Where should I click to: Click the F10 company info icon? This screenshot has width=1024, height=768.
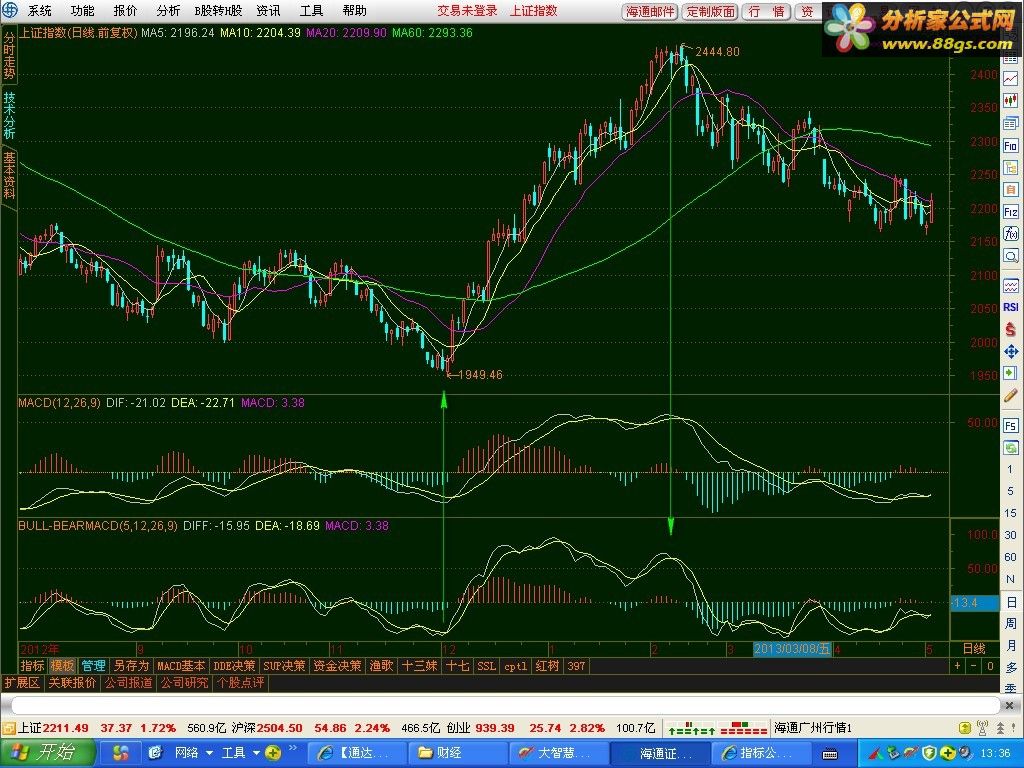click(x=1010, y=146)
